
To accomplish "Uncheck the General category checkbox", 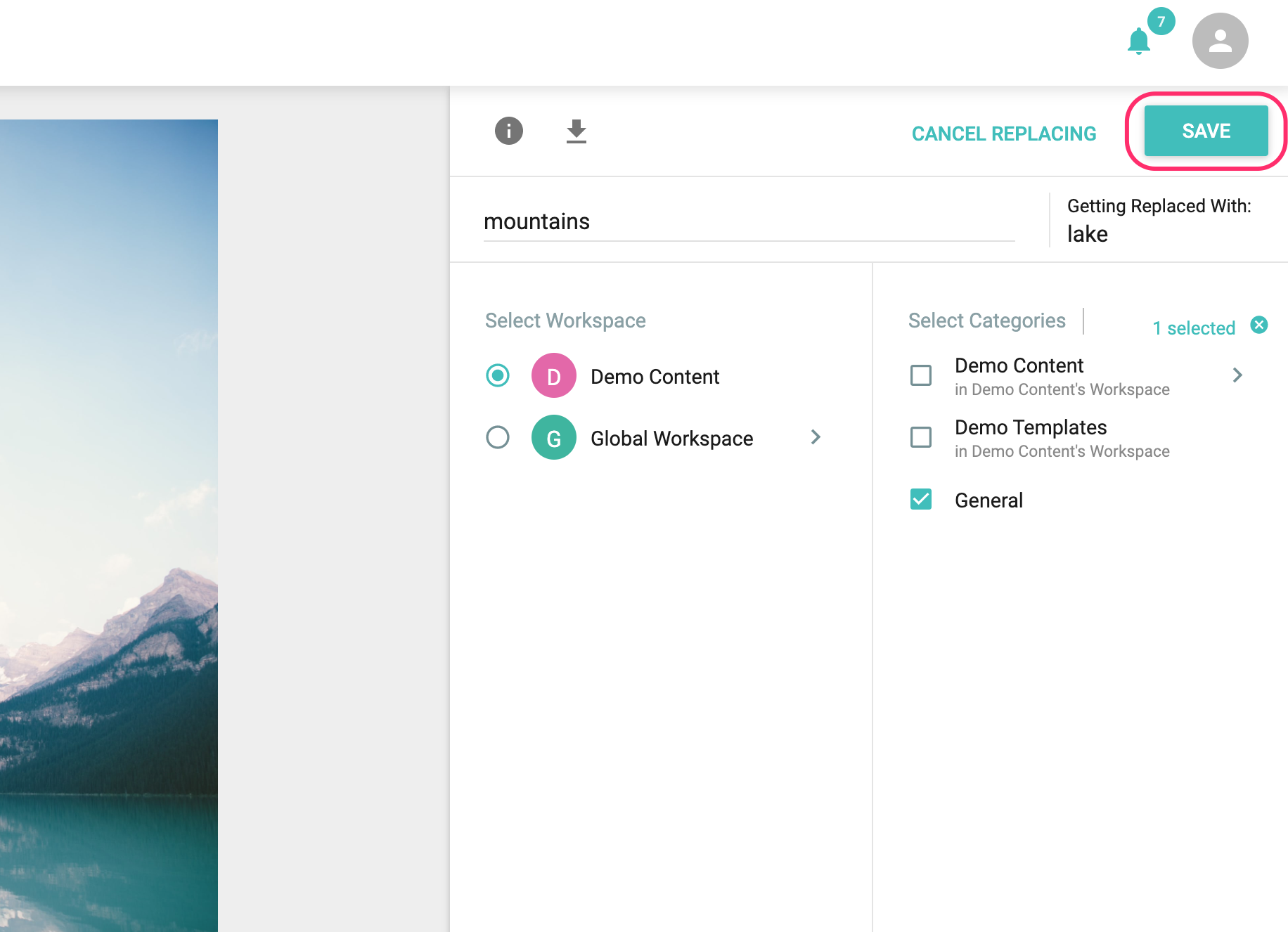I will pyautogui.click(x=921, y=499).
